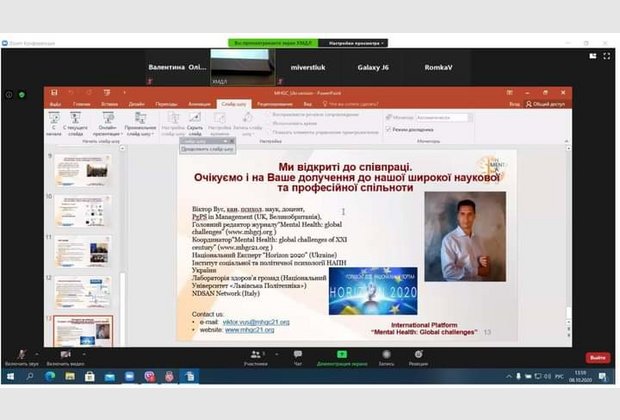Open the Вставка ribbon tab
This screenshot has height=420, width=620.
click(109, 103)
